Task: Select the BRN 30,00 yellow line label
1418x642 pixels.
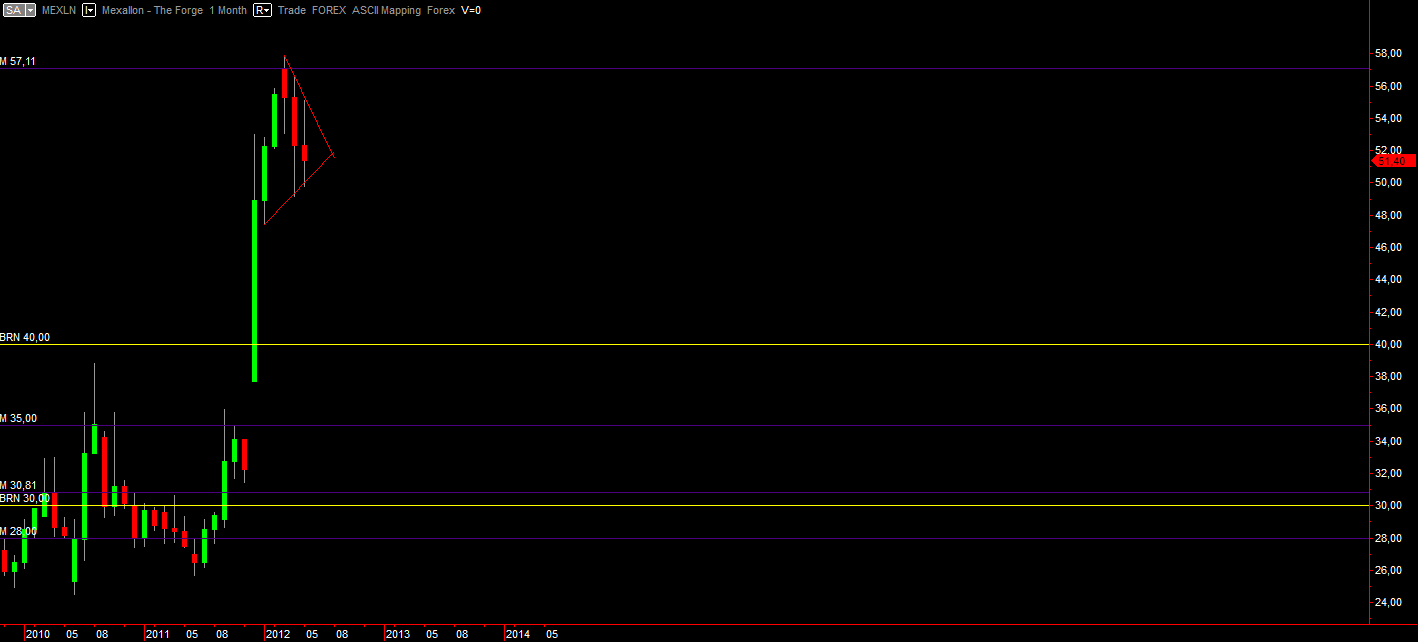Action: [25, 498]
